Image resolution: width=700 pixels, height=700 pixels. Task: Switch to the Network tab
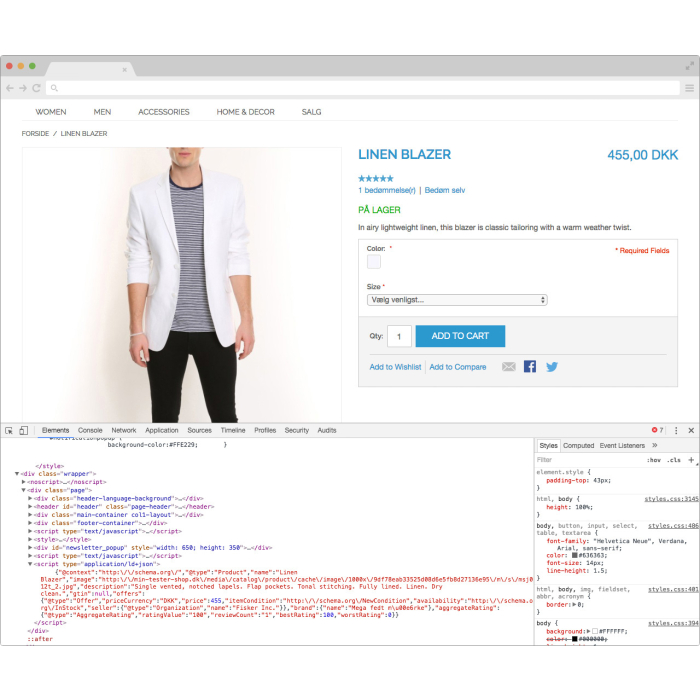click(x=124, y=430)
